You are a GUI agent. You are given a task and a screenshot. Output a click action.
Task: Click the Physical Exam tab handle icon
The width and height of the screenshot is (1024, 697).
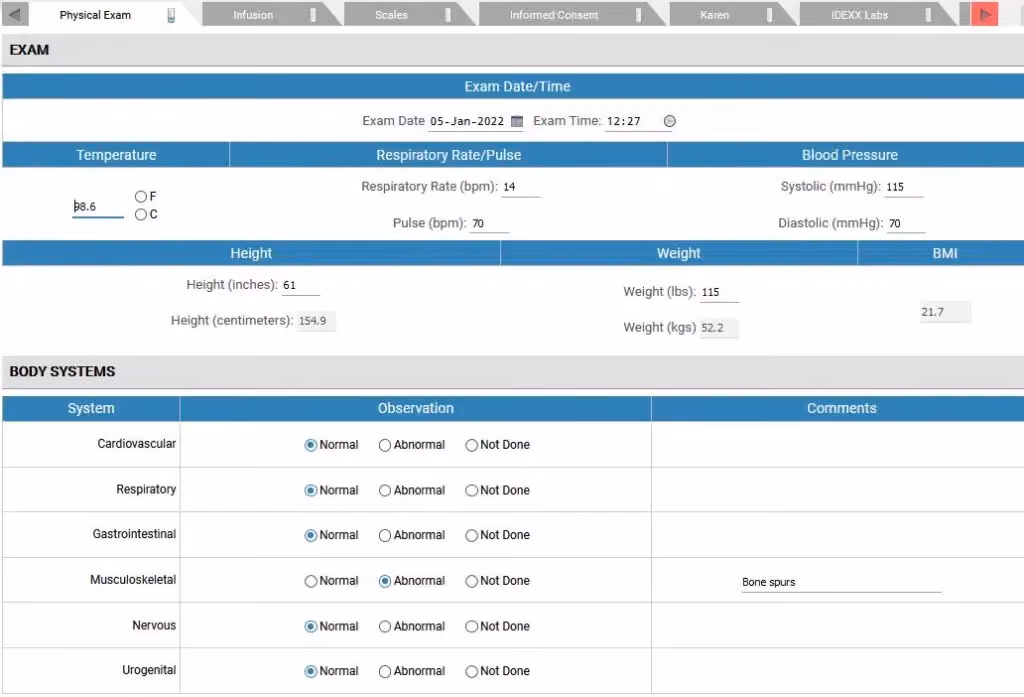point(171,15)
